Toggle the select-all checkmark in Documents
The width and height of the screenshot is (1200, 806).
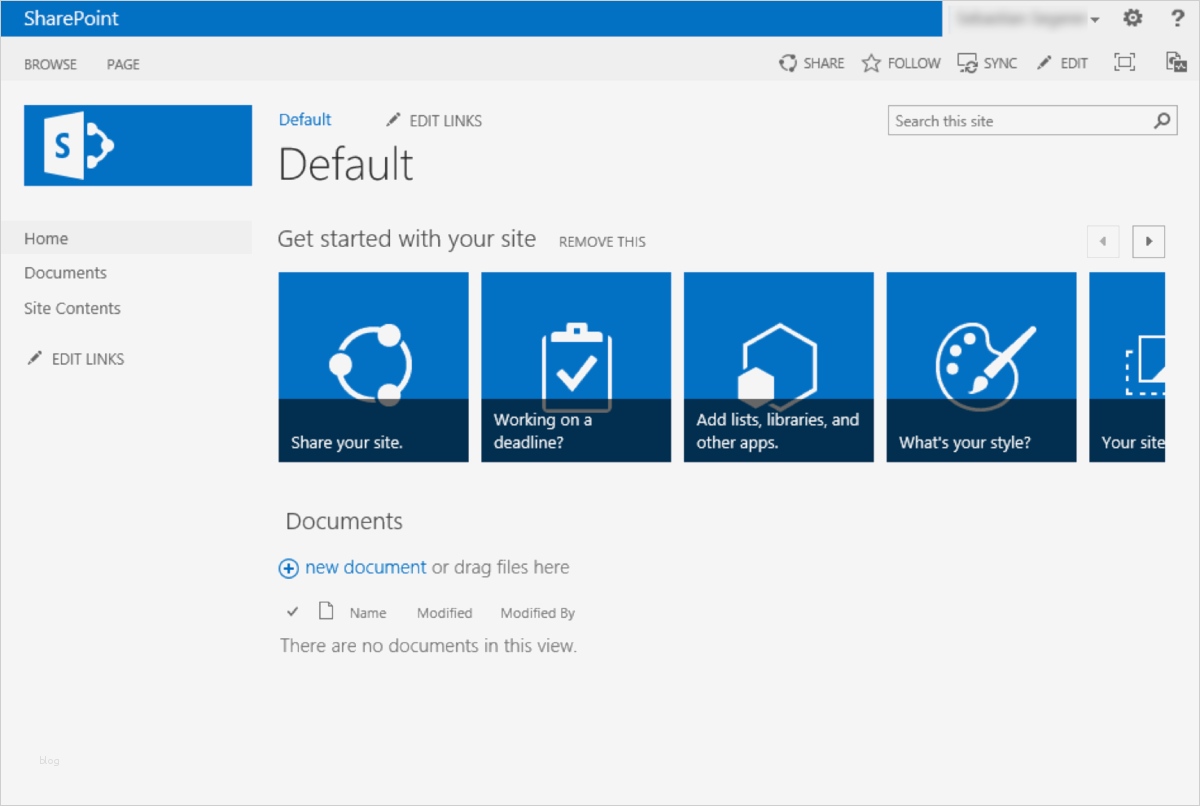(x=293, y=612)
